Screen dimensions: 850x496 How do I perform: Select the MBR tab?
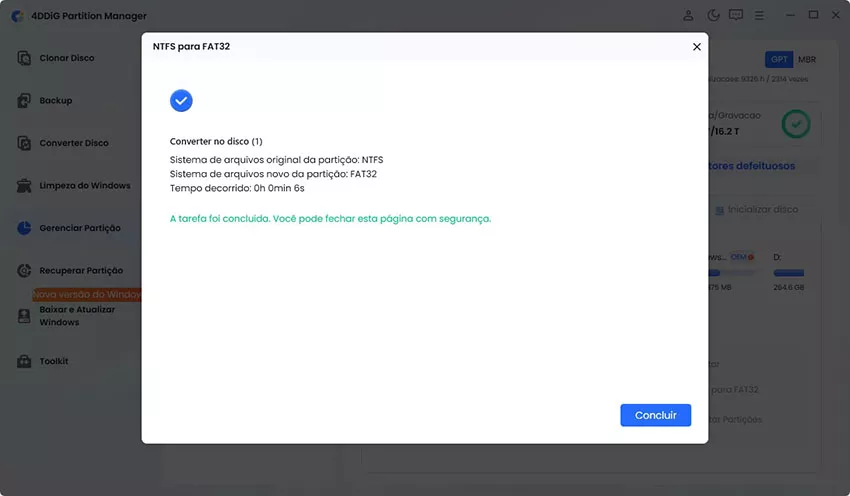click(807, 59)
